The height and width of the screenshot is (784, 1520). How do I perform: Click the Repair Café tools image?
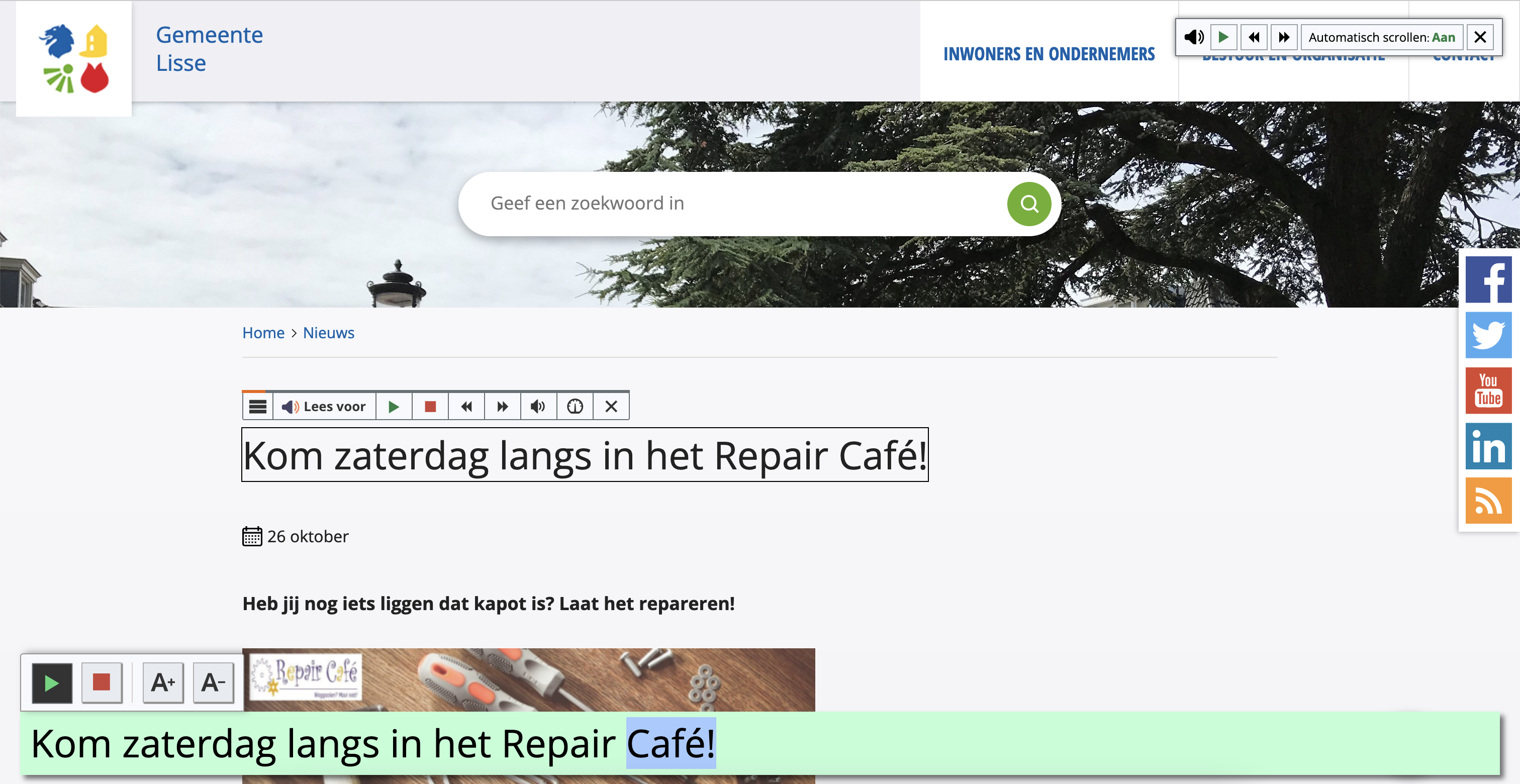tap(529, 680)
